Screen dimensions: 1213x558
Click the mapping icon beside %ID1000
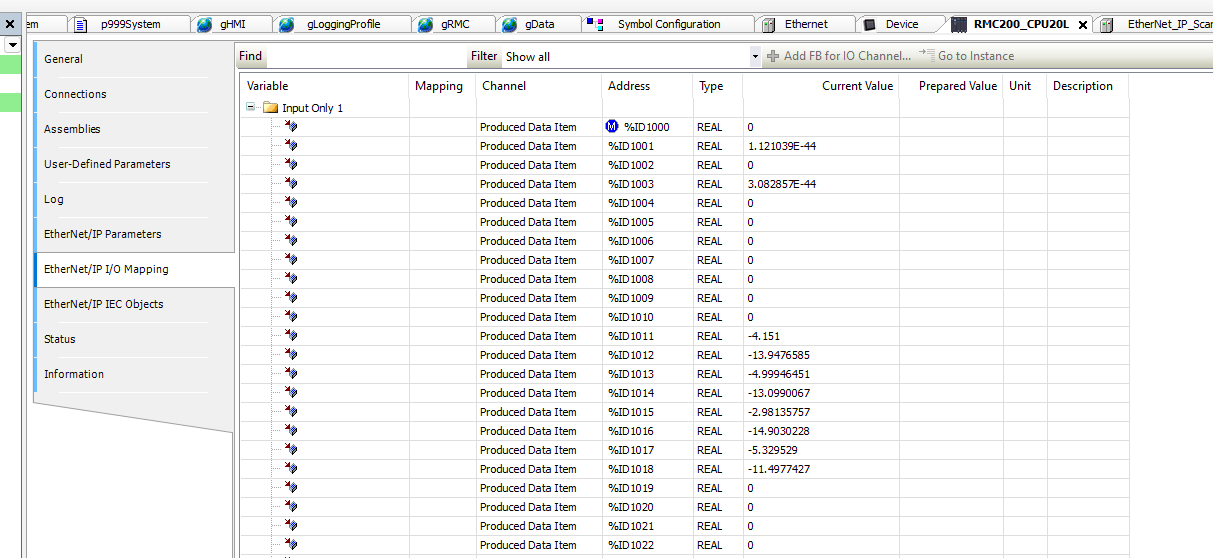(x=612, y=127)
